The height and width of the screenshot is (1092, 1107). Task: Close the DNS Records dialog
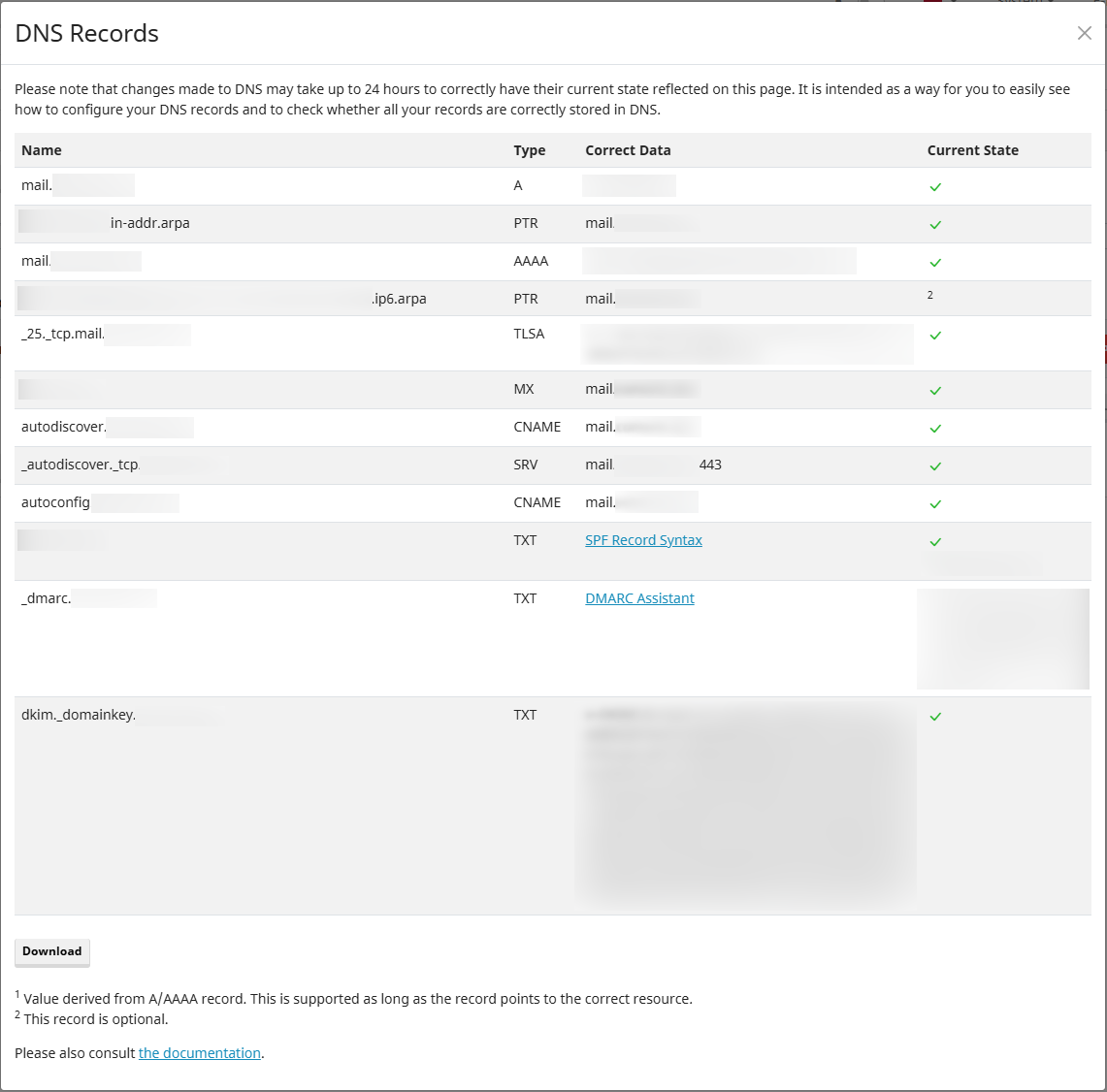point(1084,33)
